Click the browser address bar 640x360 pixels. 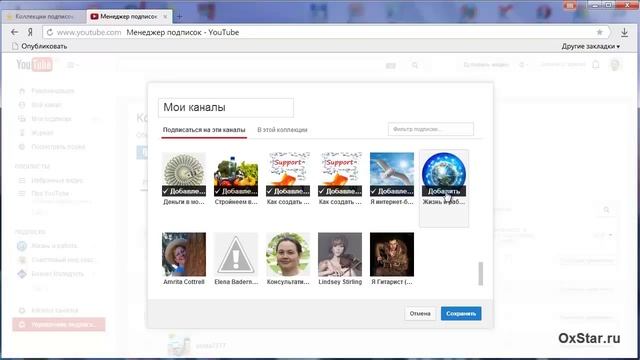(x=327, y=32)
